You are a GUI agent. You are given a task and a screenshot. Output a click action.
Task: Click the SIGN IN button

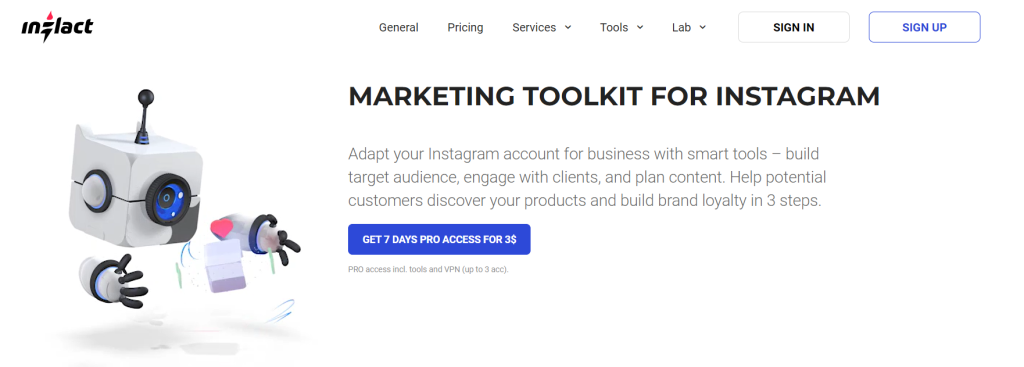[793, 27]
